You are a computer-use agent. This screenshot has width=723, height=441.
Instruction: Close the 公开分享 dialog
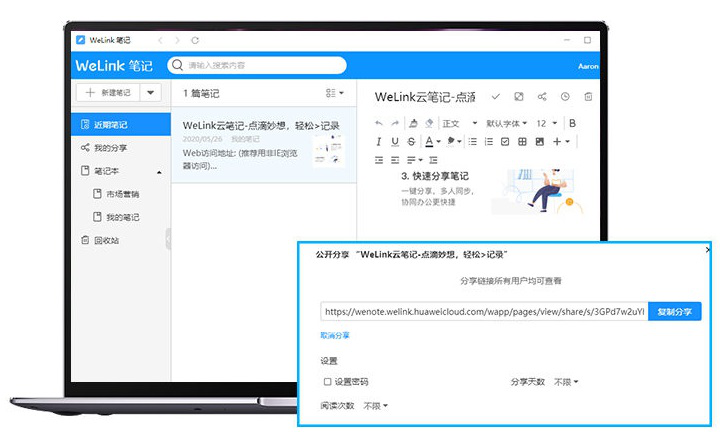coord(708,250)
